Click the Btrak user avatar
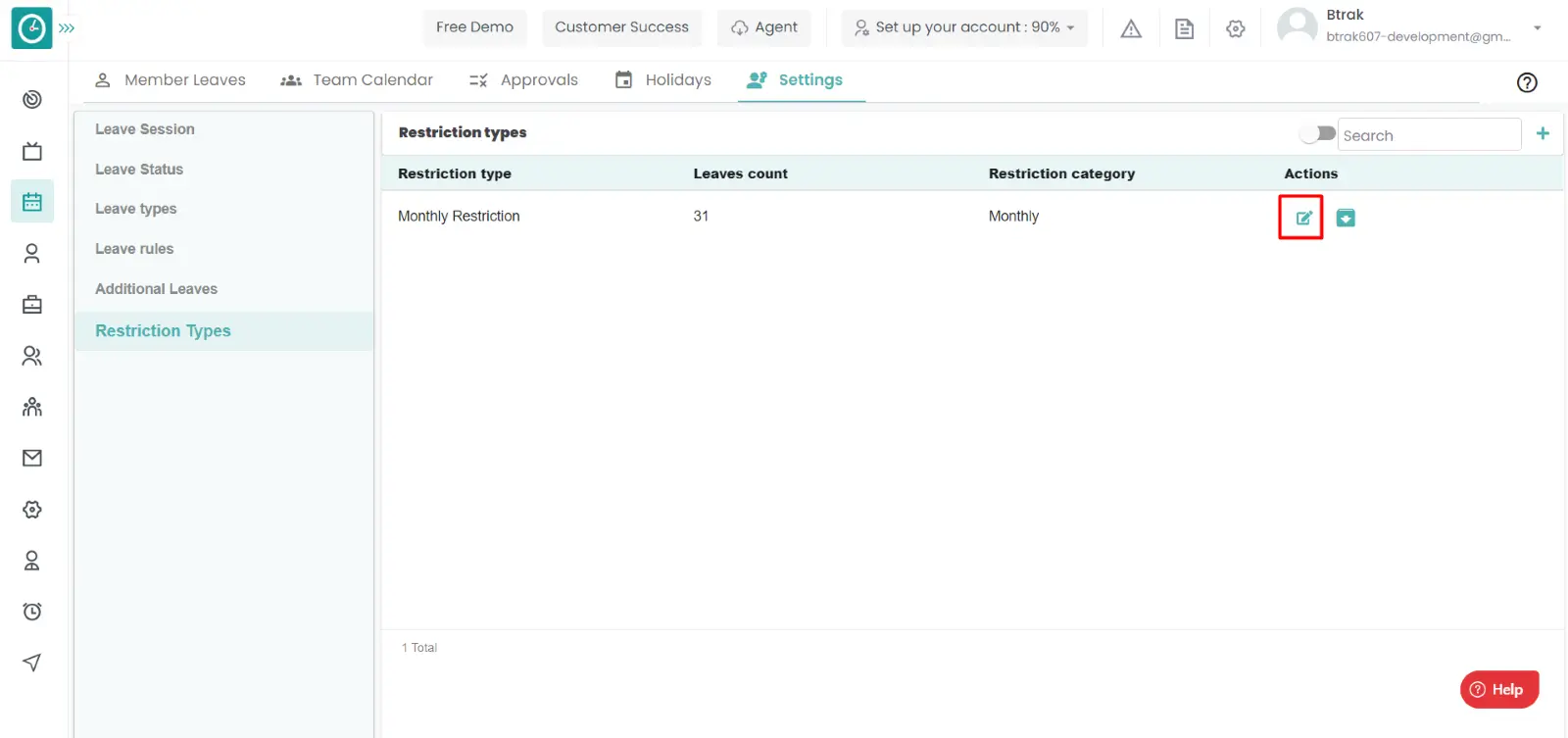Image resolution: width=1568 pixels, height=738 pixels. pos(1298,26)
